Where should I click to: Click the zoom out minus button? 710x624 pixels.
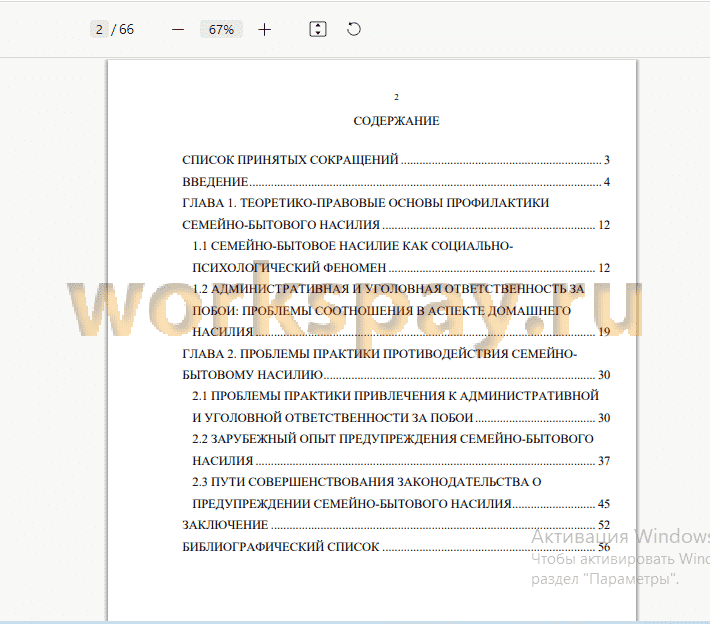tap(178, 30)
